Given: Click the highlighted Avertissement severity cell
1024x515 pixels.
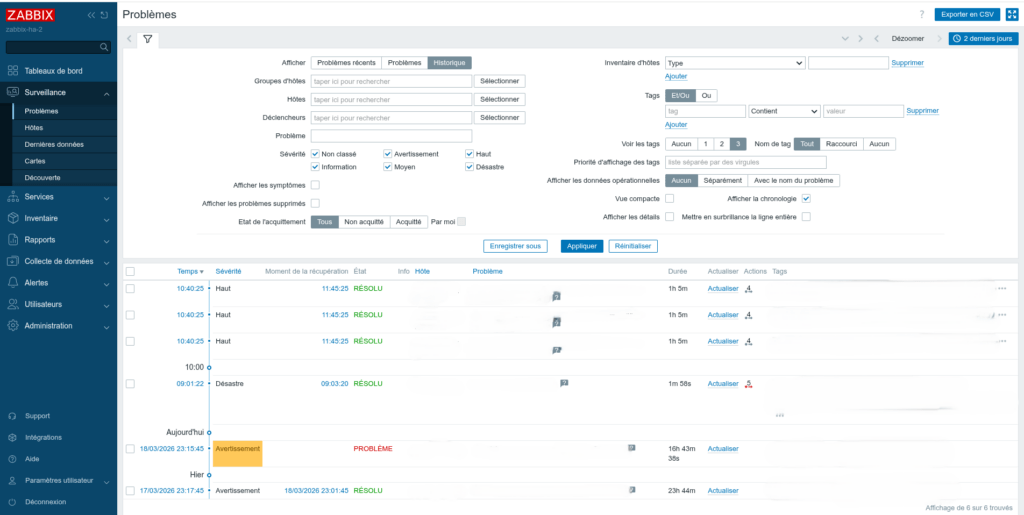Looking at the screenshot, I should [x=238, y=454].
